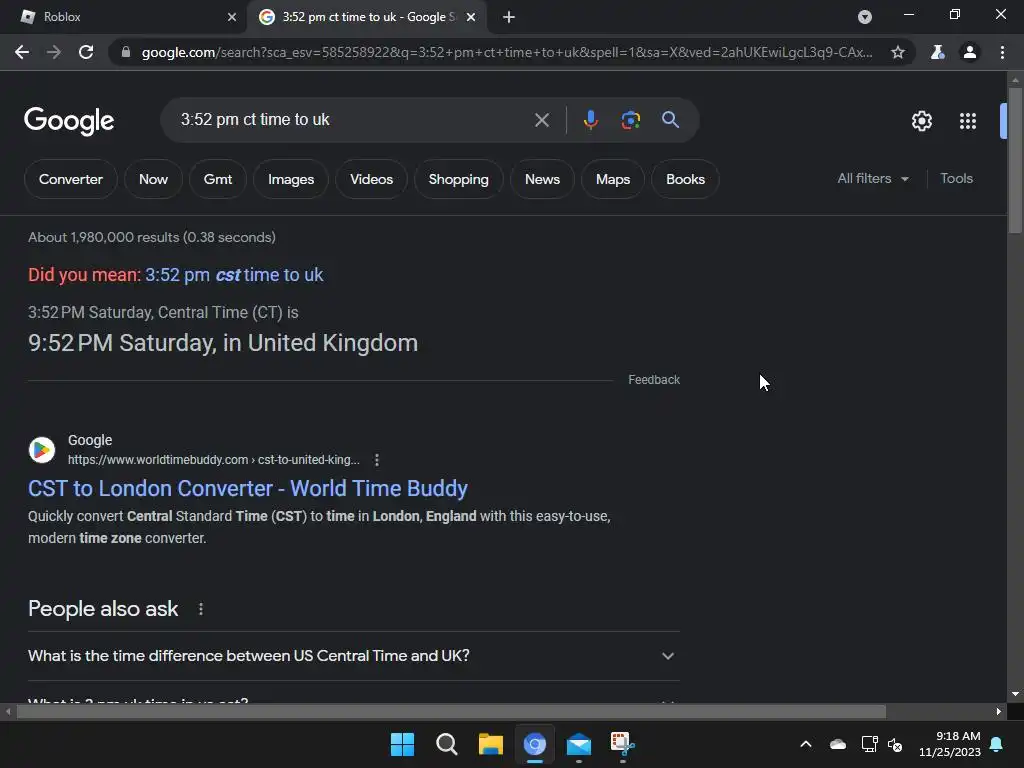Image resolution: width=1024 pixels, height=768 pixels.
Task: Open People also ask options menu
Action: (200, 609)
